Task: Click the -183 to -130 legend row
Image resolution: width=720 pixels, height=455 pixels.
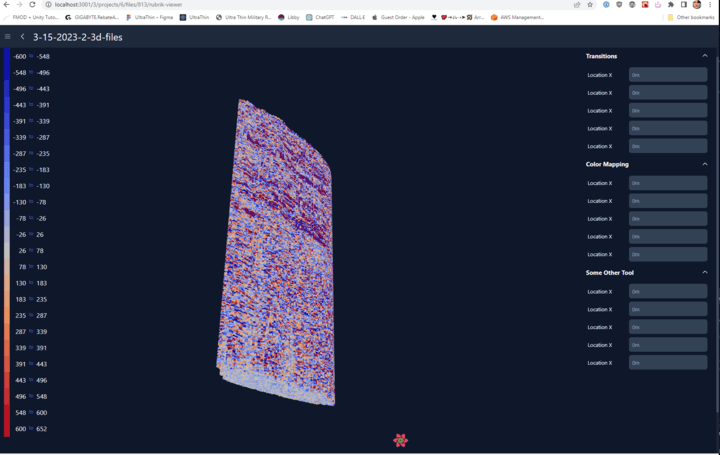Action: (31, 186)
